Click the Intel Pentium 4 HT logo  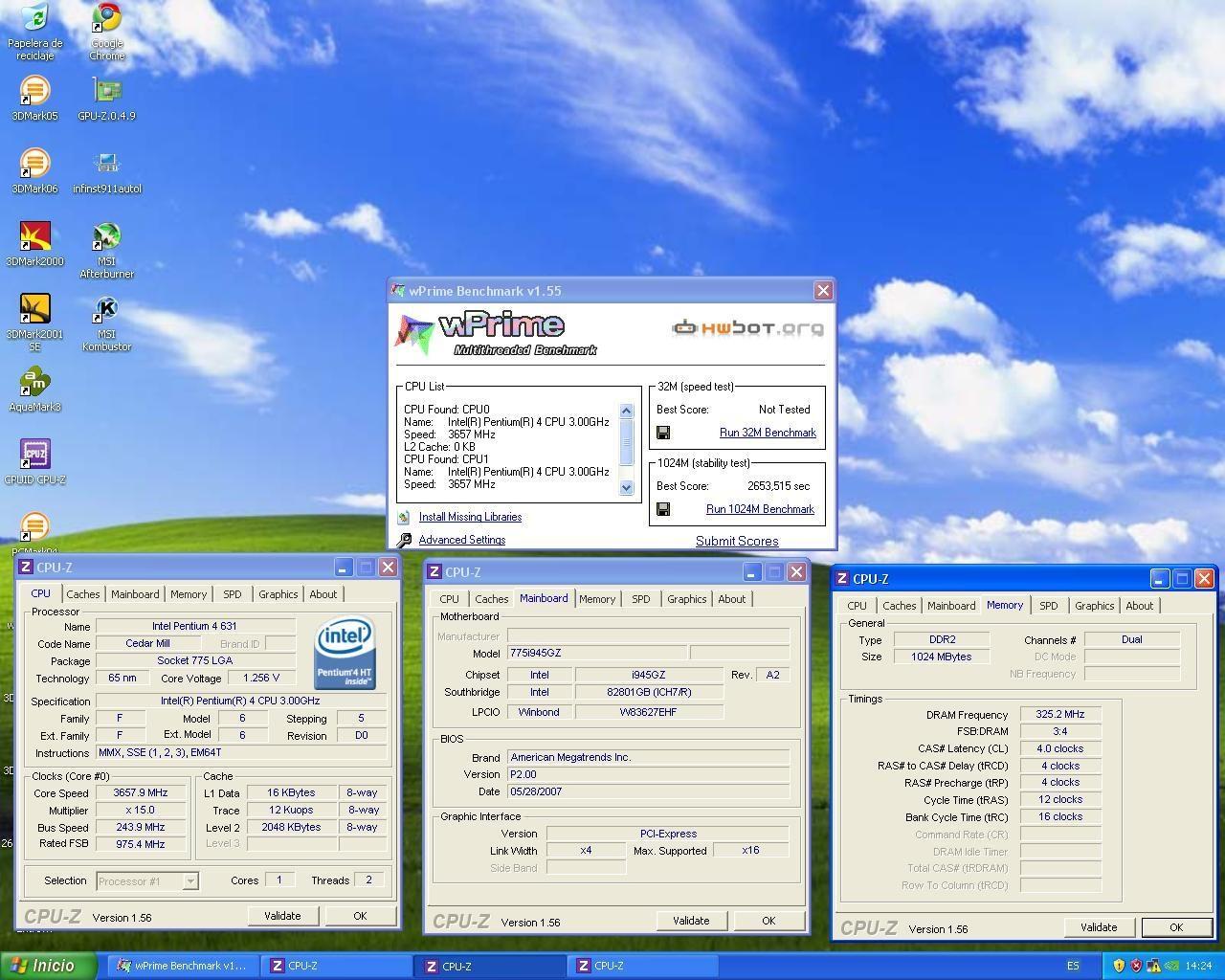pos(345,654)
